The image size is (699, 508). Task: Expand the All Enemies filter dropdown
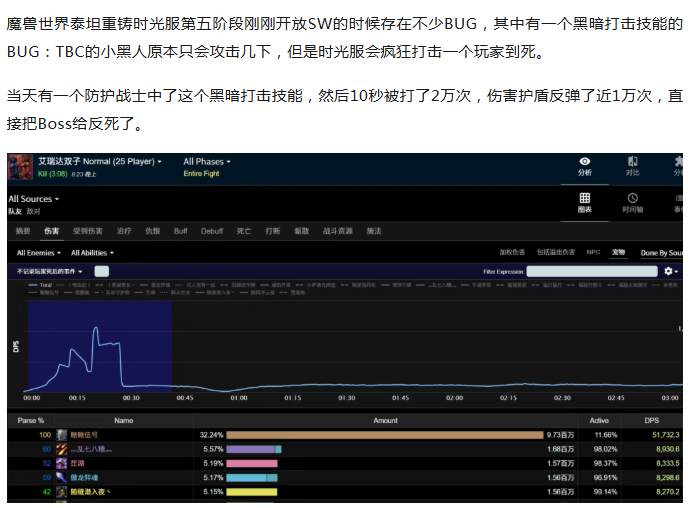(39, 253)
